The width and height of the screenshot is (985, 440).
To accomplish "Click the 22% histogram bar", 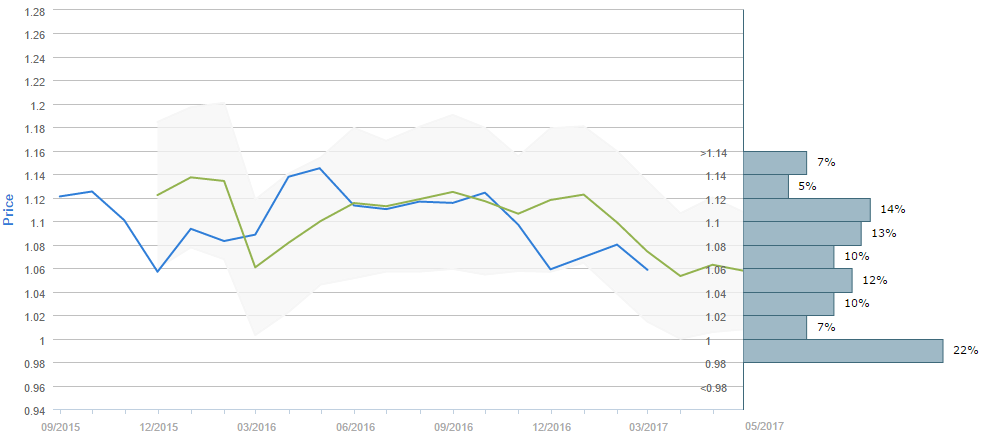I will 843,351.
